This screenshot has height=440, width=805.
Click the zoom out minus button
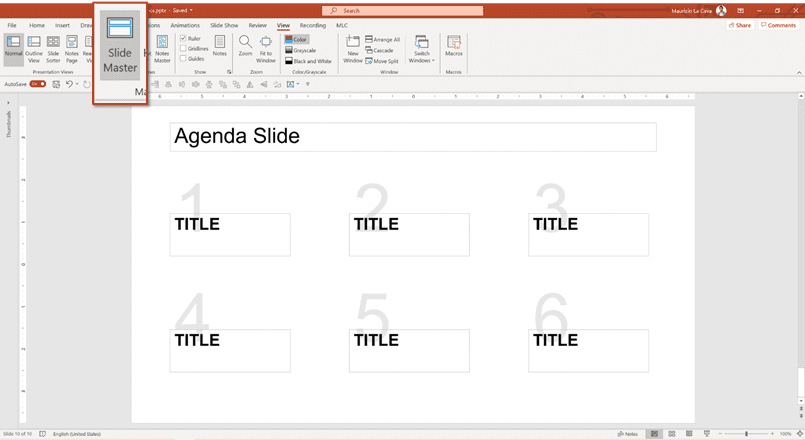point(720,434)
